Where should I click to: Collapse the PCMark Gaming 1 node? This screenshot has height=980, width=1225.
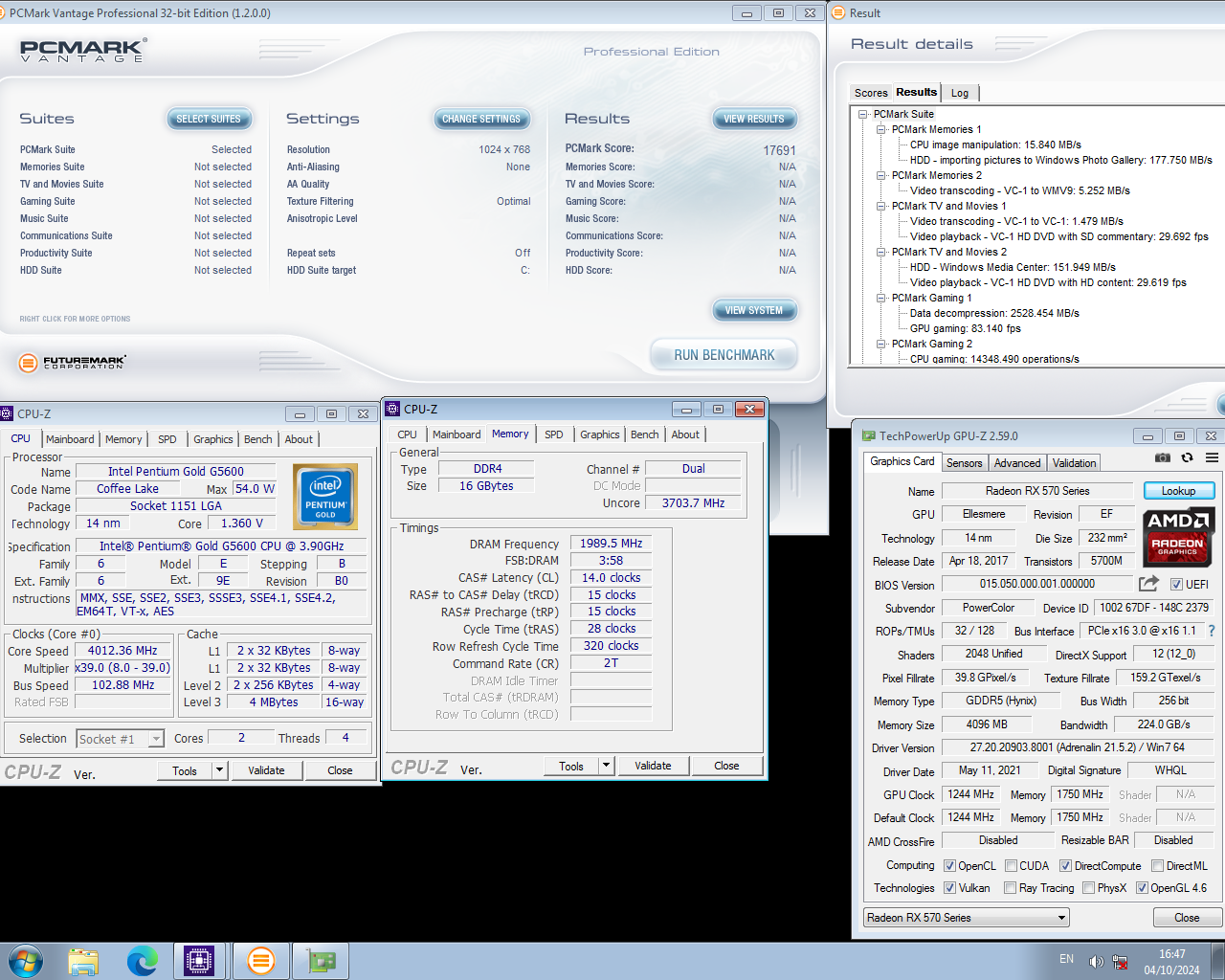(x=881, y=298)
